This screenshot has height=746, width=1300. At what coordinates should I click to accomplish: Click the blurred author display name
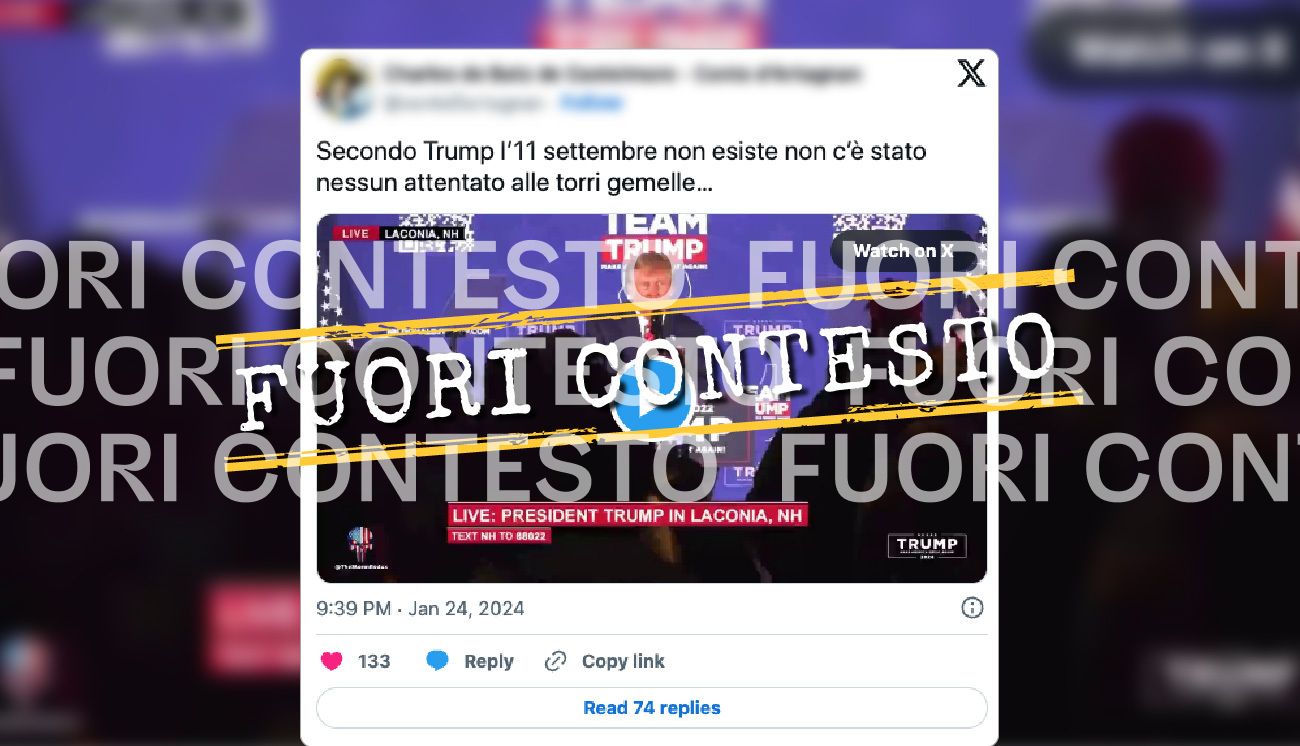pyautogui.click(x=620, y=74)
